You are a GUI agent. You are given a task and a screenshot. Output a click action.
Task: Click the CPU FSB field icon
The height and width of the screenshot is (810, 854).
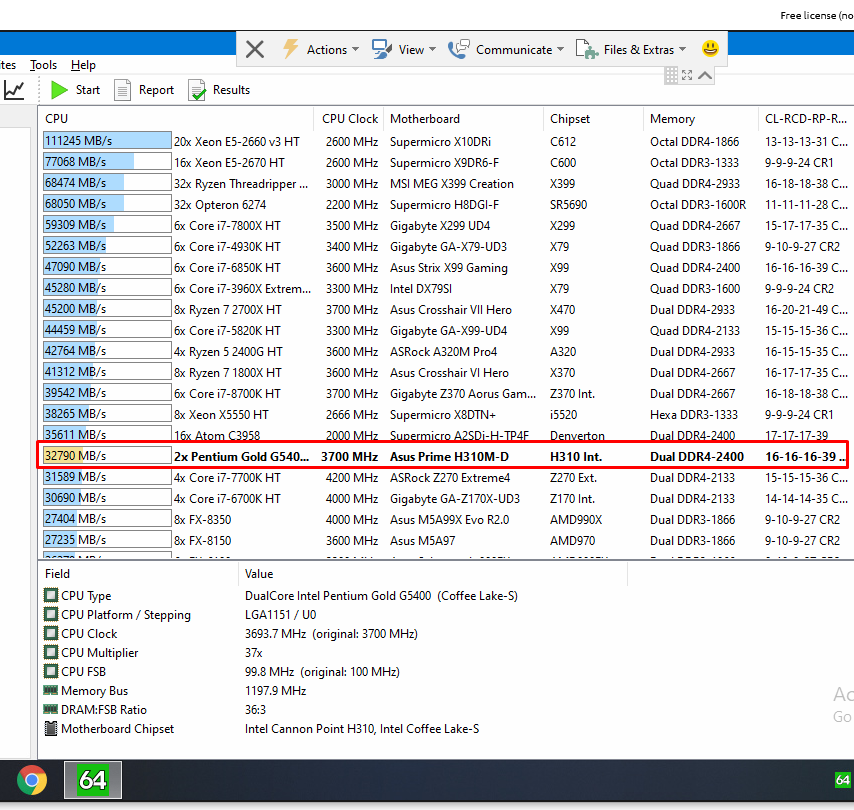click(51, 671)
